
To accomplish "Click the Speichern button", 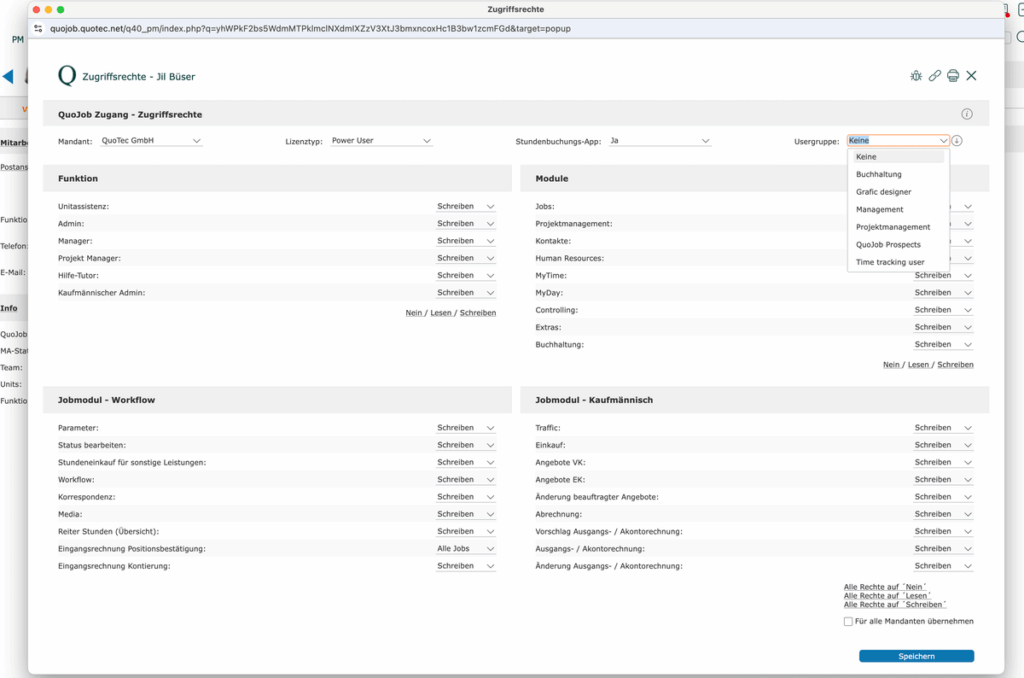I will pos(916,656).
